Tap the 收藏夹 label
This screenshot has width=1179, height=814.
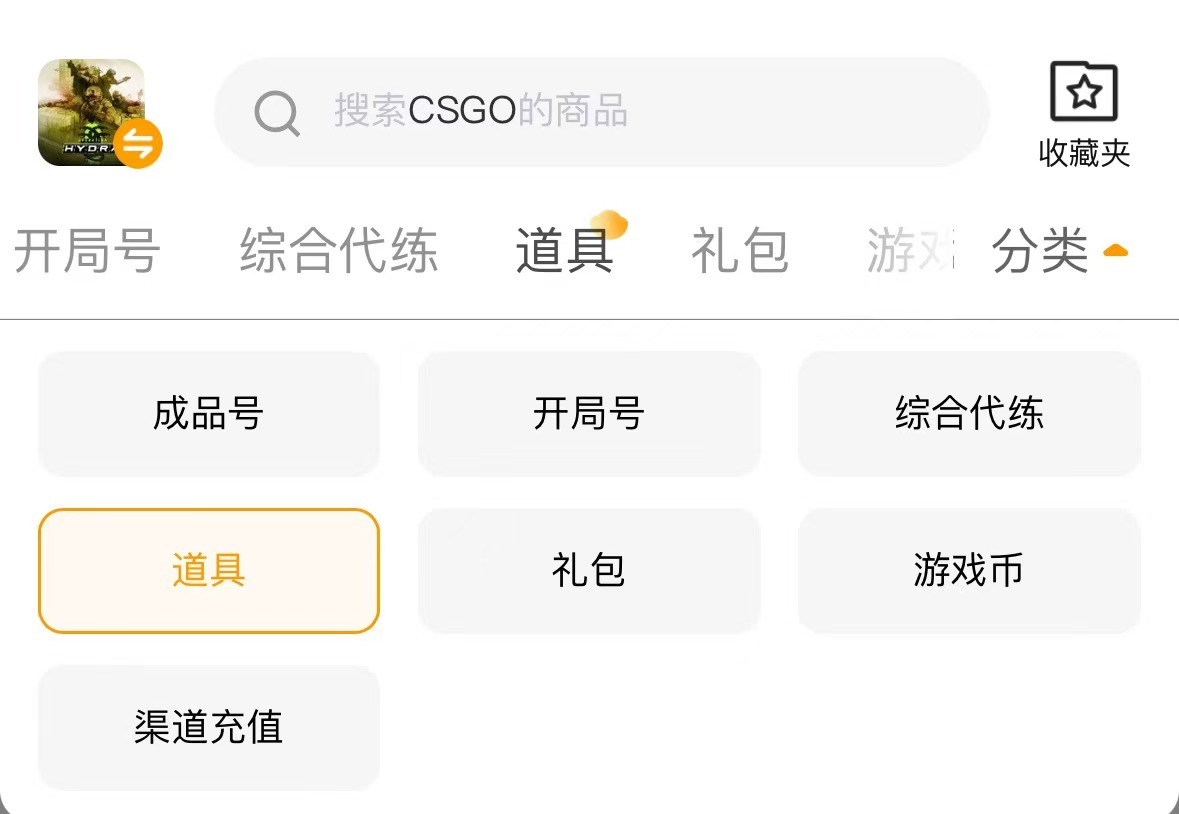1084,153
